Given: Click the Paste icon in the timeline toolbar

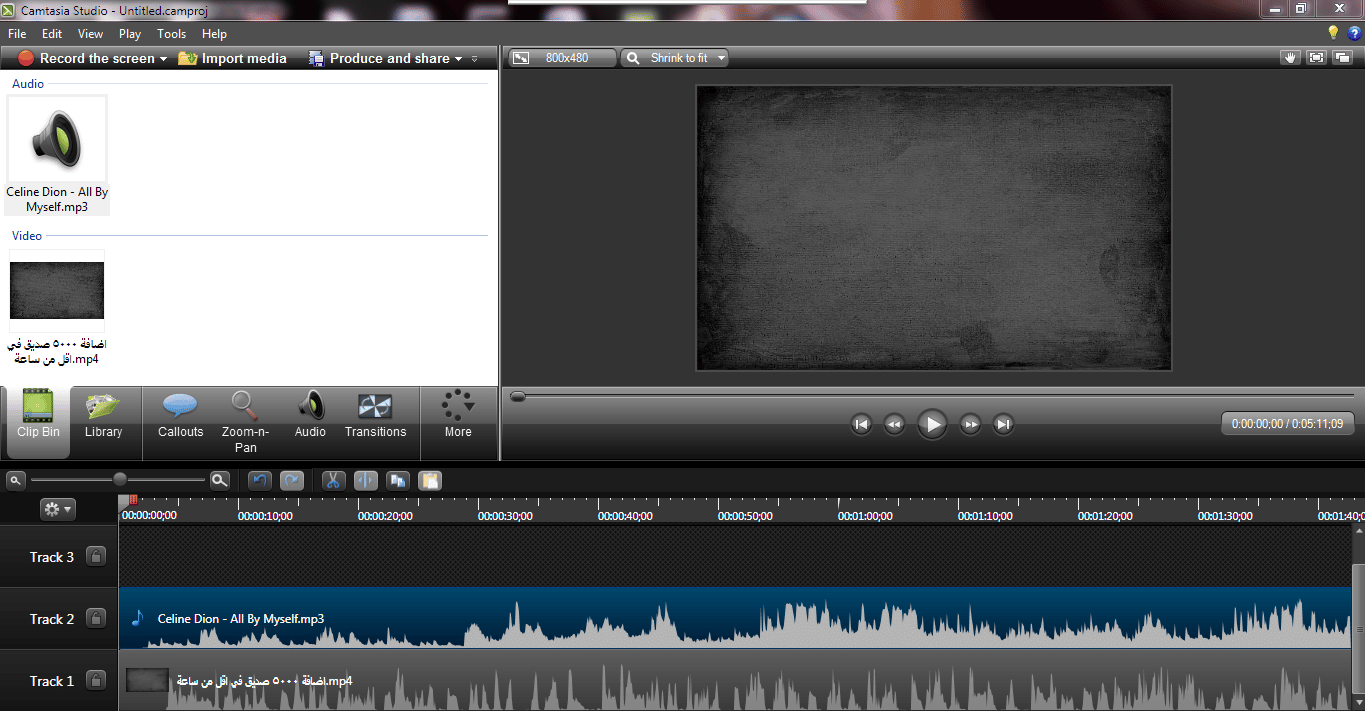Looking at the screenshot, I should tap(429, 480).
